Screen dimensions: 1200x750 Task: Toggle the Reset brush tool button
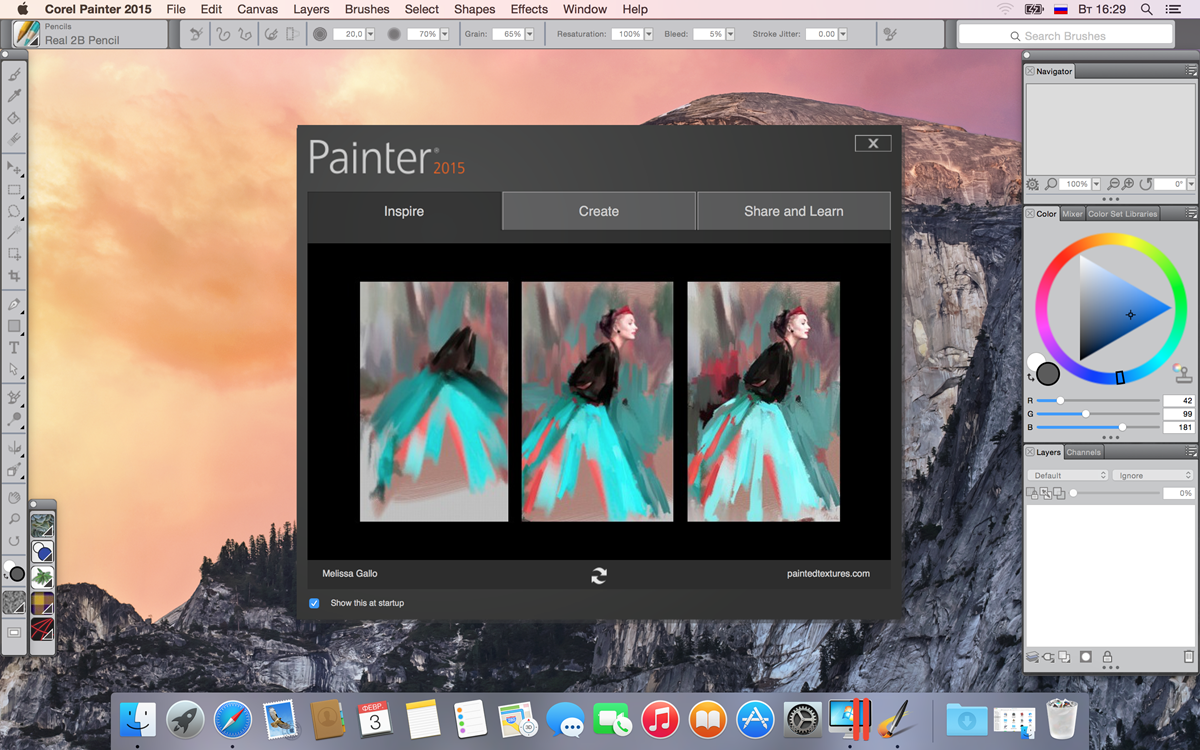[x=198, y=34]
